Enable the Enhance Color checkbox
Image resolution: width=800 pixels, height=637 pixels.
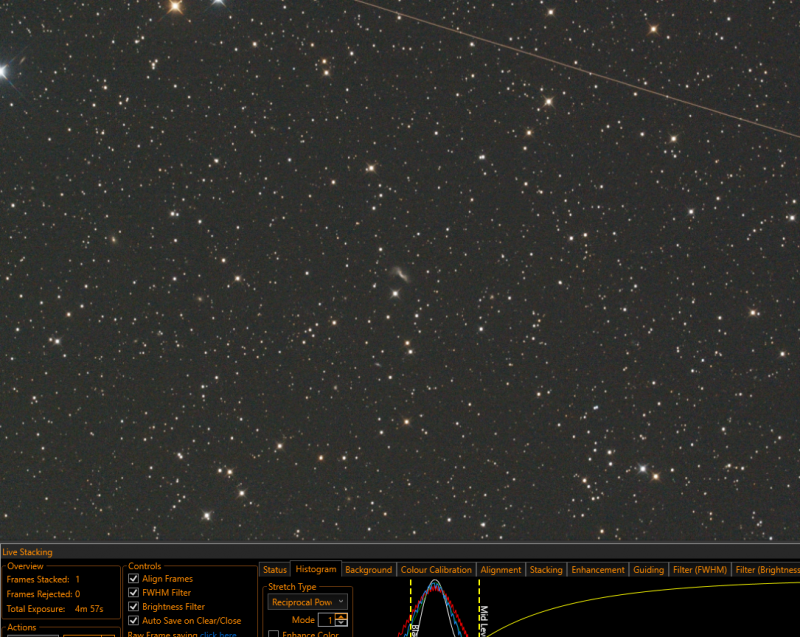tap(273, 634)
